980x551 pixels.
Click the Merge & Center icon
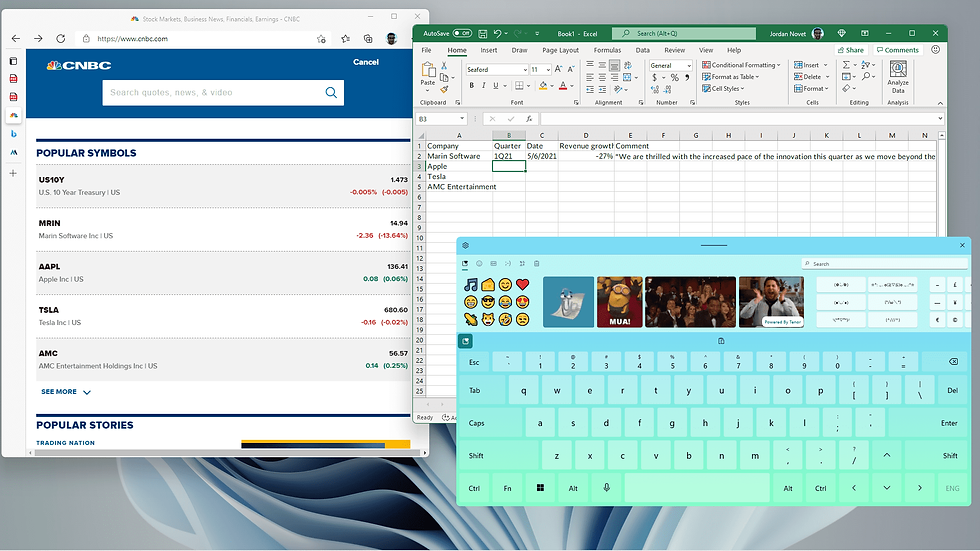click(627, 77)
